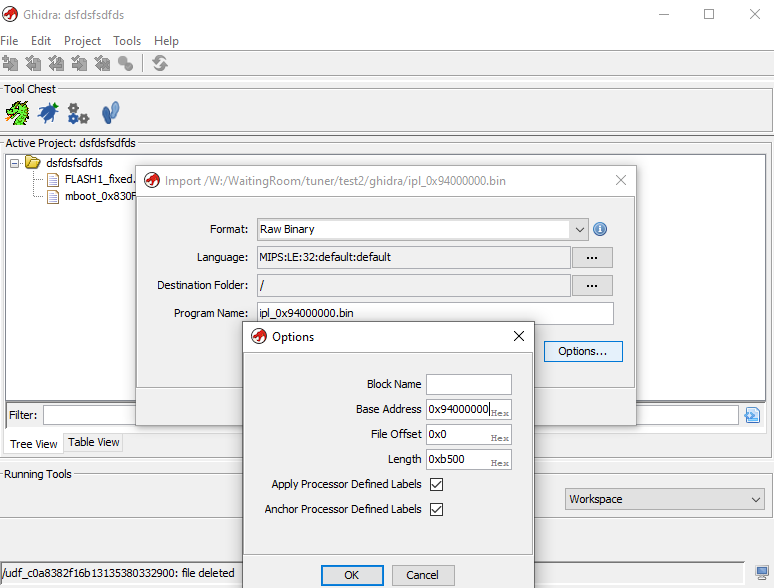The image size is (774, 588).
Task: Toggle Anchor Processor Defined Labels checkbox
Action: [x=436, y=509]
